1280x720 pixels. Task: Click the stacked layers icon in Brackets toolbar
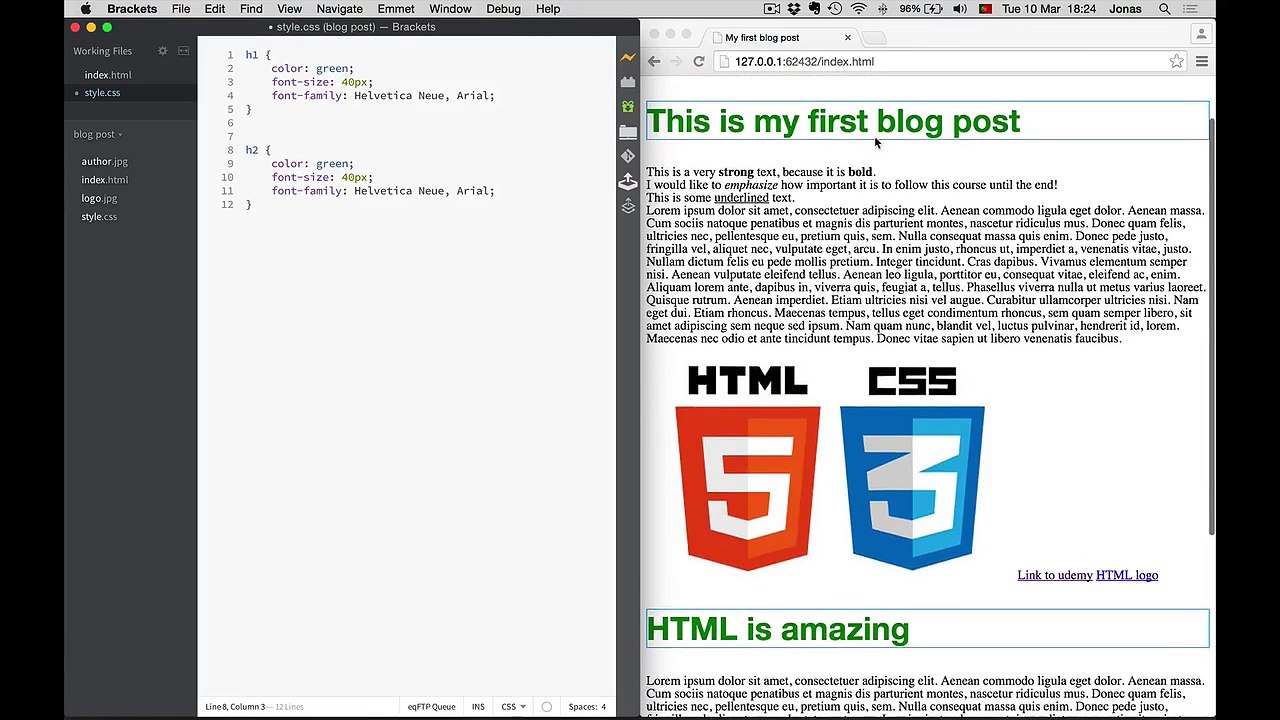(628, 206)
